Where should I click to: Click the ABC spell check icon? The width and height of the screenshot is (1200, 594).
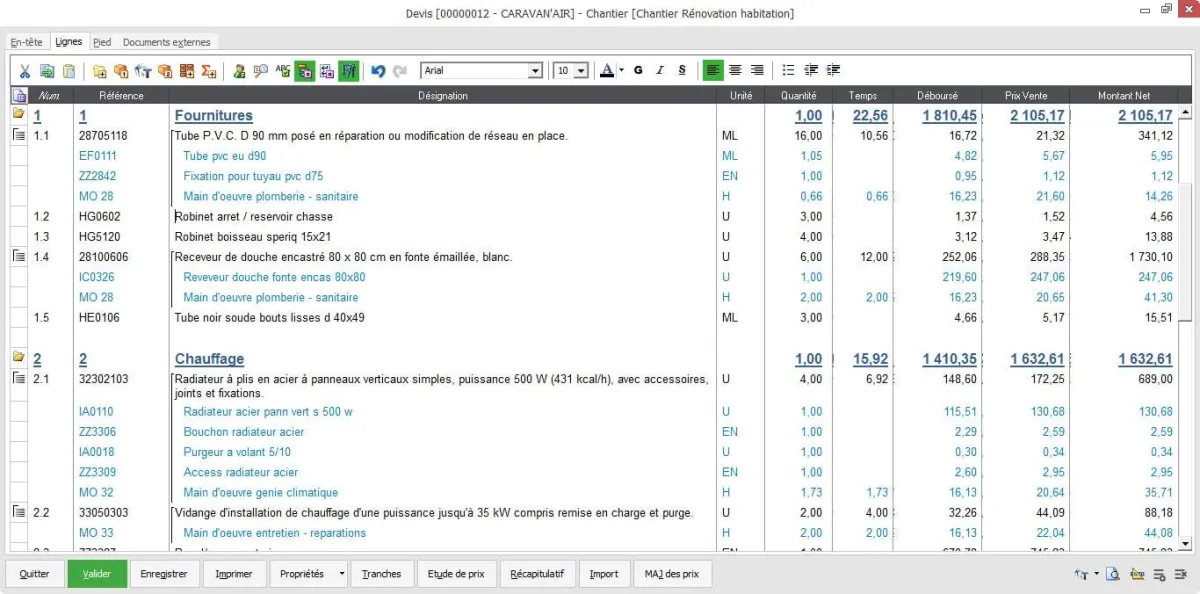(283, 71)
